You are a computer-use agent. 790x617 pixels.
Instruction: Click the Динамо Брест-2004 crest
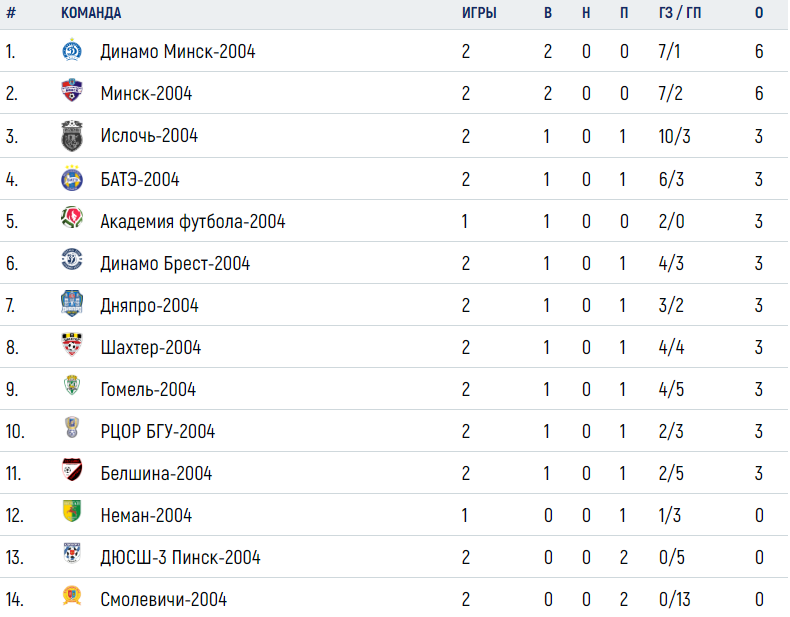[72, 259]
